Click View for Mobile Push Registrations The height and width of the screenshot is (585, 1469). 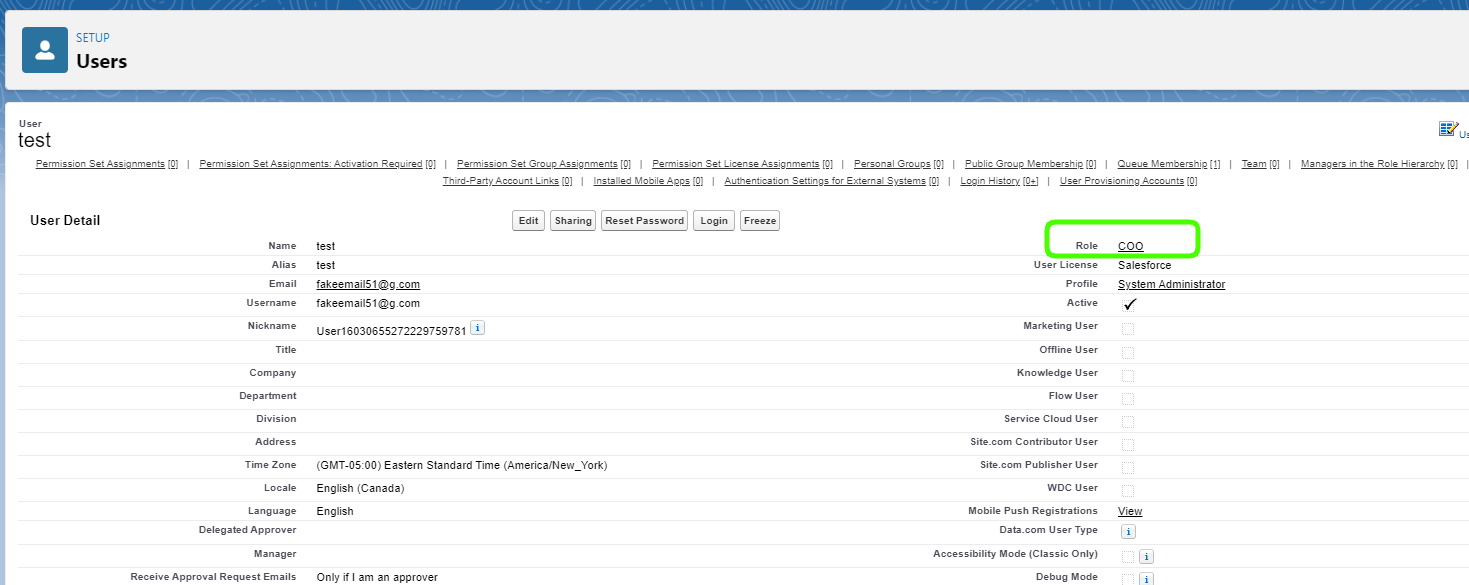(1130, 511)
